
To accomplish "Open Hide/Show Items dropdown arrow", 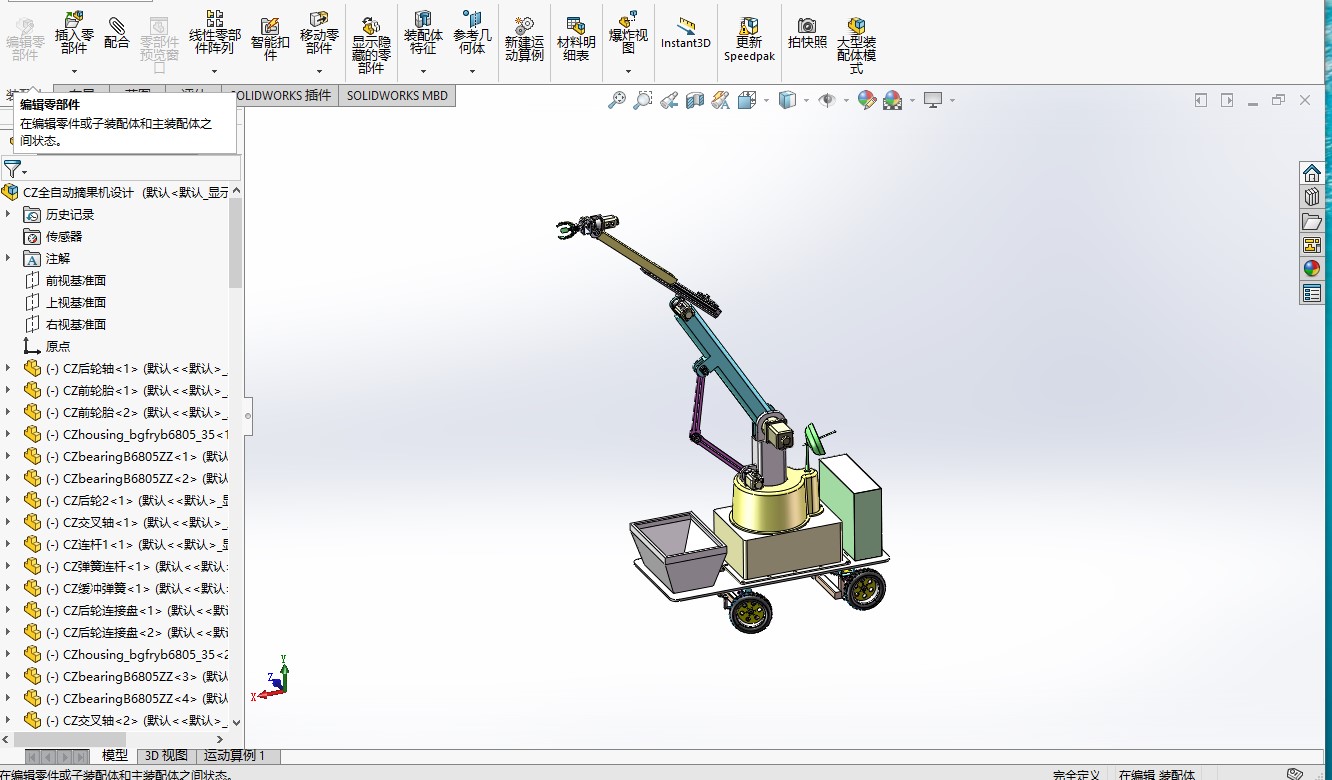I will (x=846, y=100).
